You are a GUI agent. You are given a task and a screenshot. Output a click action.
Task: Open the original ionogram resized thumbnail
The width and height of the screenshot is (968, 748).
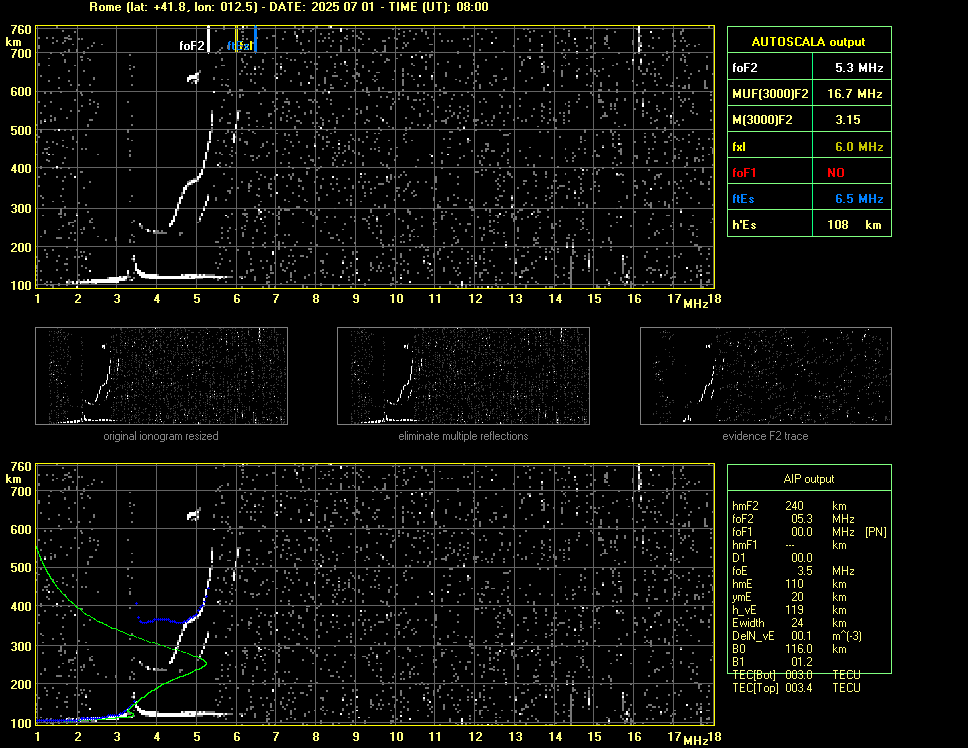pos(161,376)
